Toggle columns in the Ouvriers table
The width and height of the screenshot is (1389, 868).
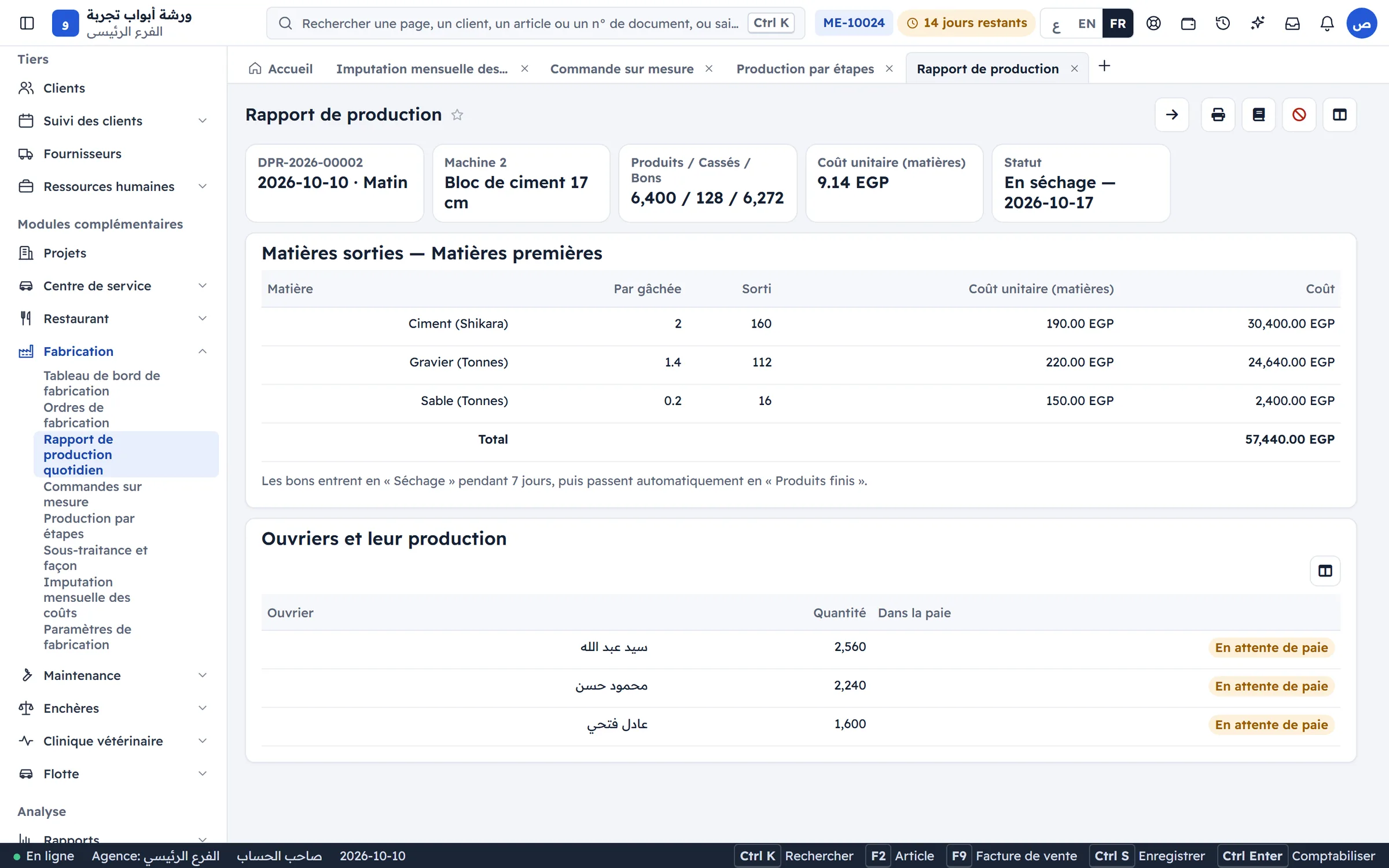click(x=1325, y=571)
